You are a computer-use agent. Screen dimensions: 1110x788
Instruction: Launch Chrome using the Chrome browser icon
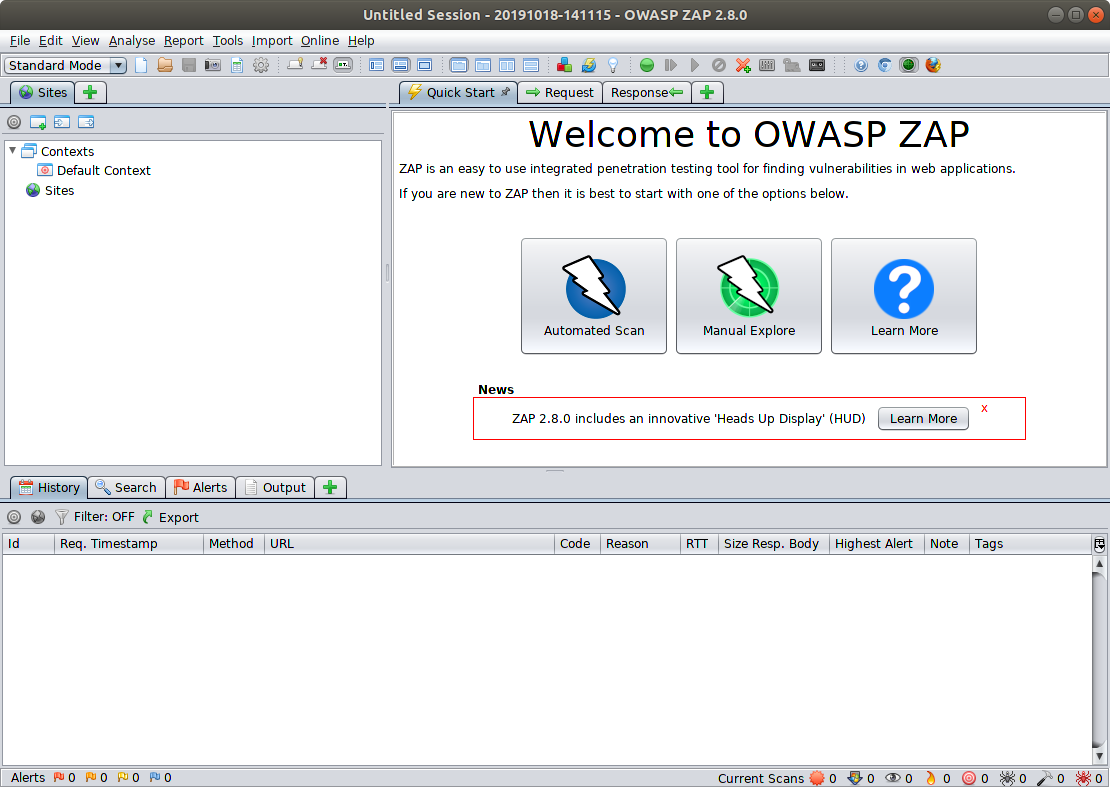pos(885,65)
